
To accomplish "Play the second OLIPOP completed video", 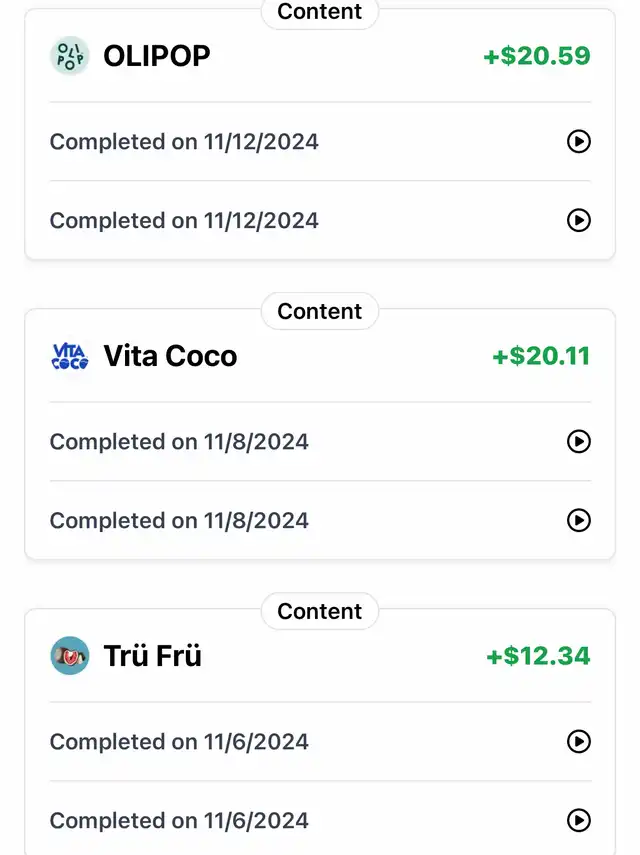I will click(579, 220).
